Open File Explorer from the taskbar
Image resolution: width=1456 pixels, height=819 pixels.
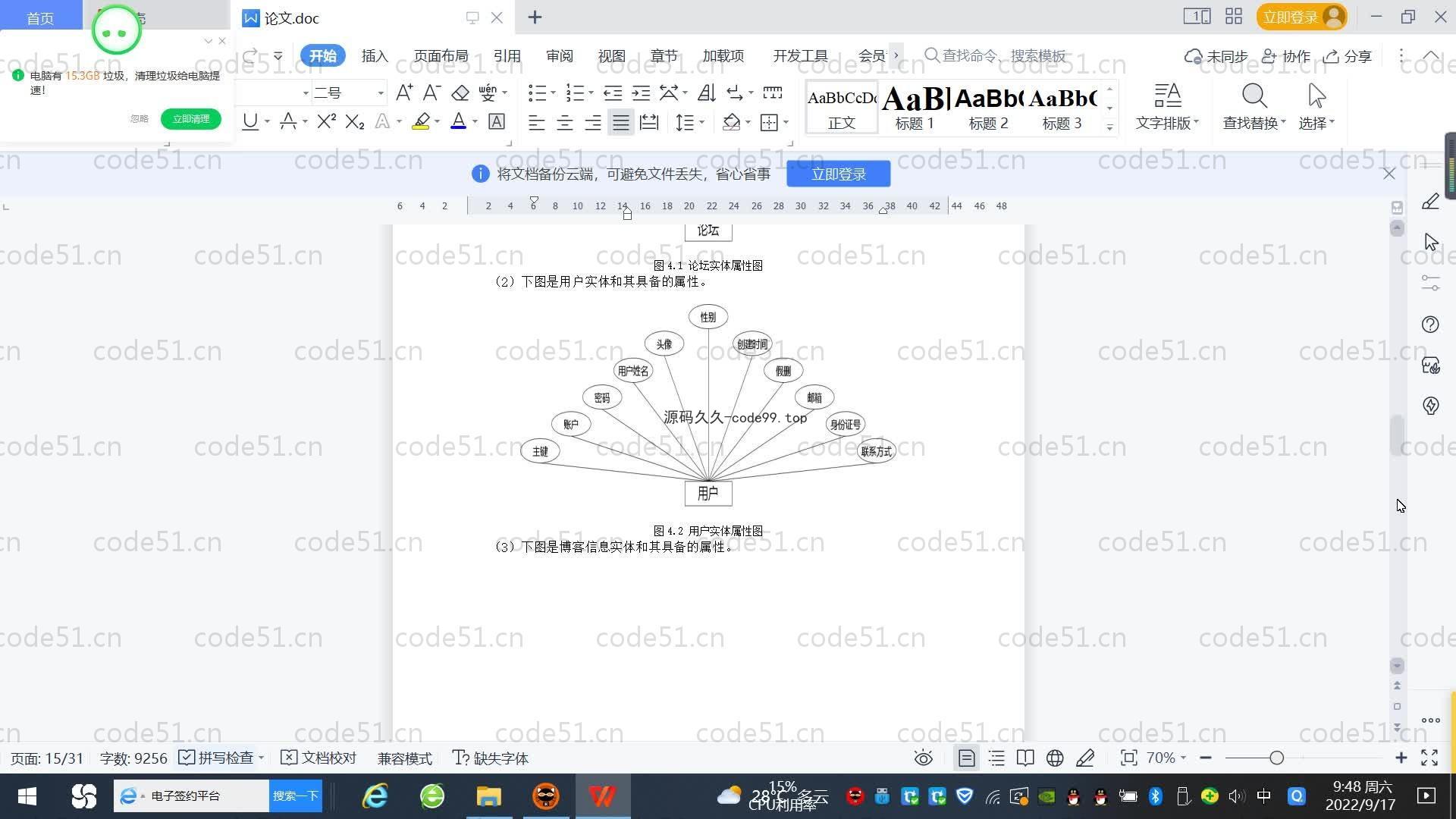(x=489, y=796)
